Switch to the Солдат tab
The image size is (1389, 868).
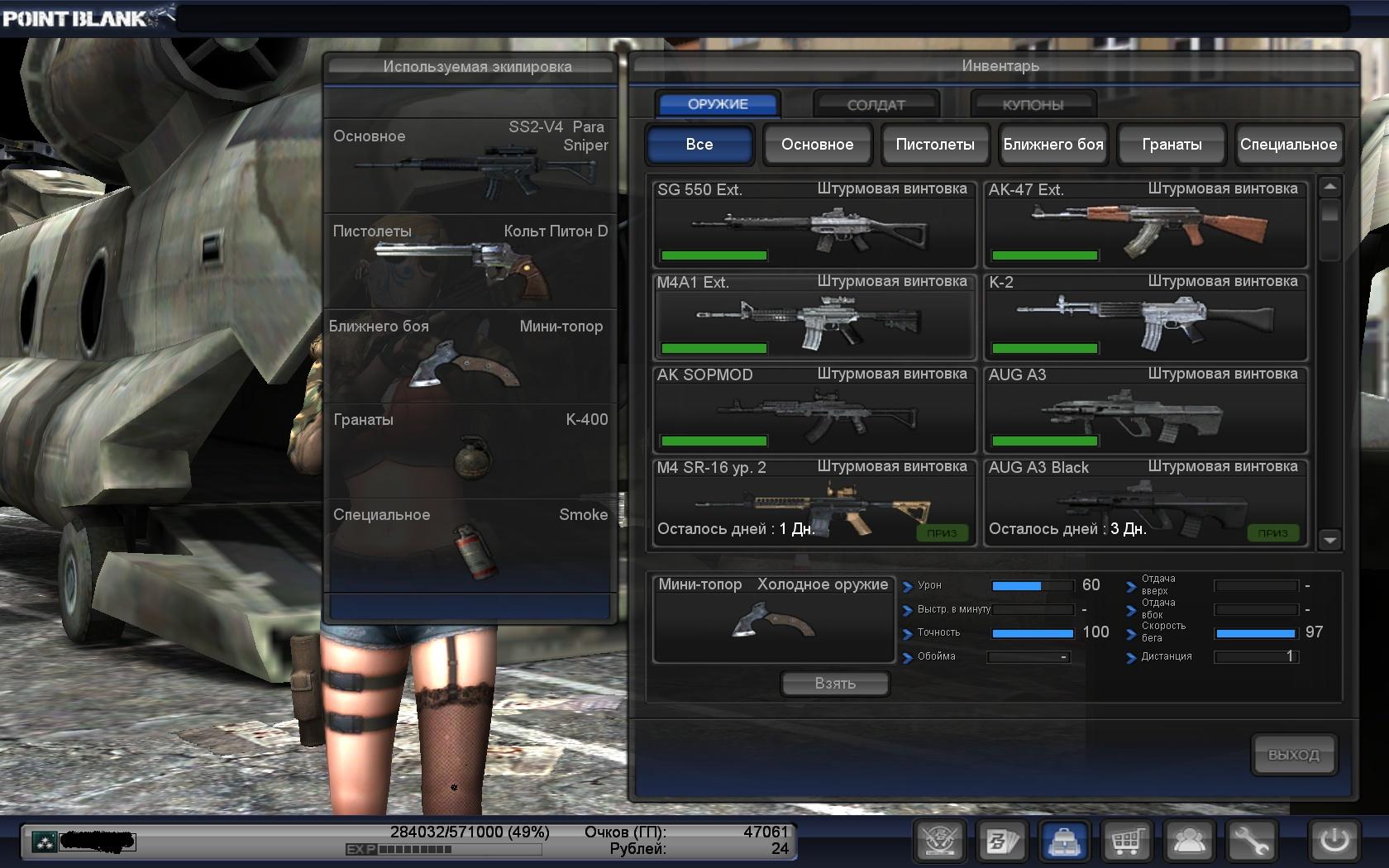876,105
